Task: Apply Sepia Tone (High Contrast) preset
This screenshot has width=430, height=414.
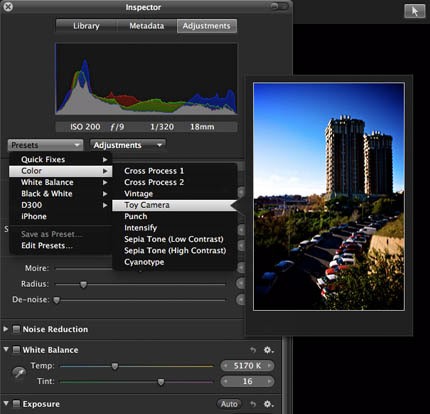Action: pos(175,250)
